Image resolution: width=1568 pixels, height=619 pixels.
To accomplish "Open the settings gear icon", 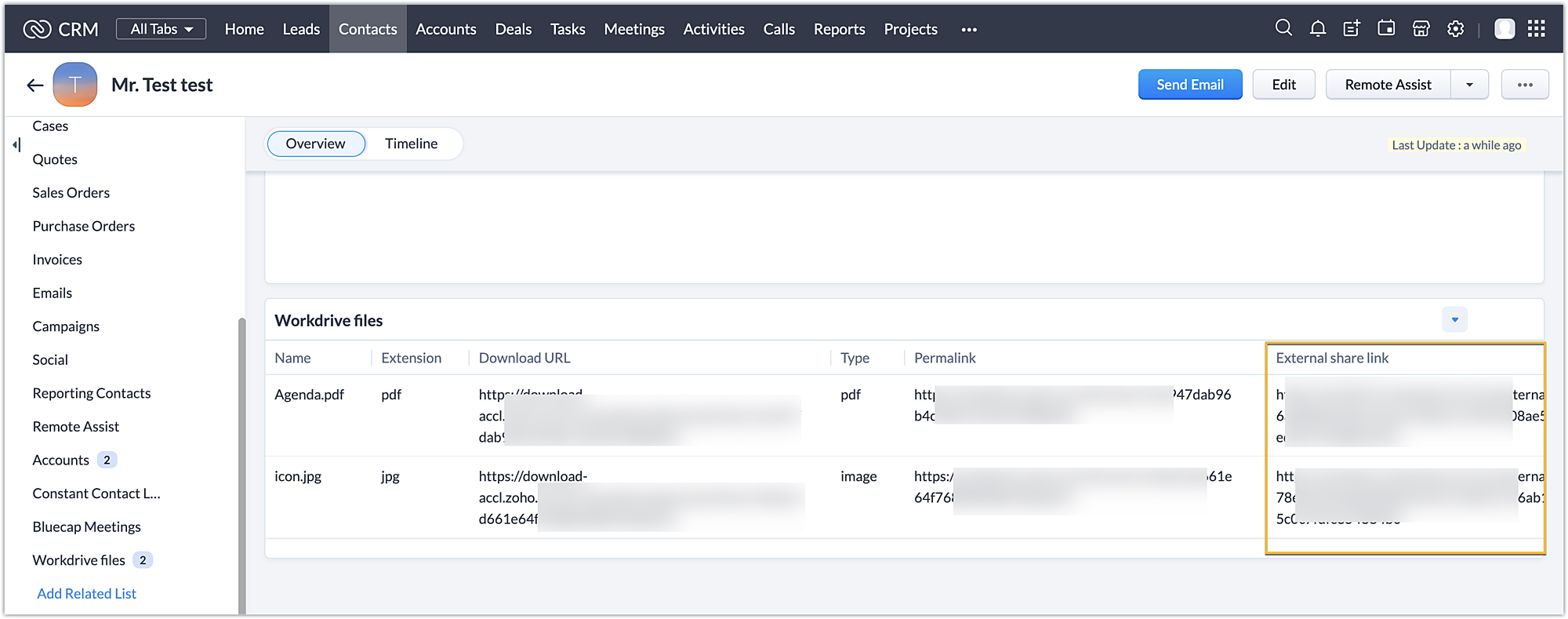I will 1456,29.
